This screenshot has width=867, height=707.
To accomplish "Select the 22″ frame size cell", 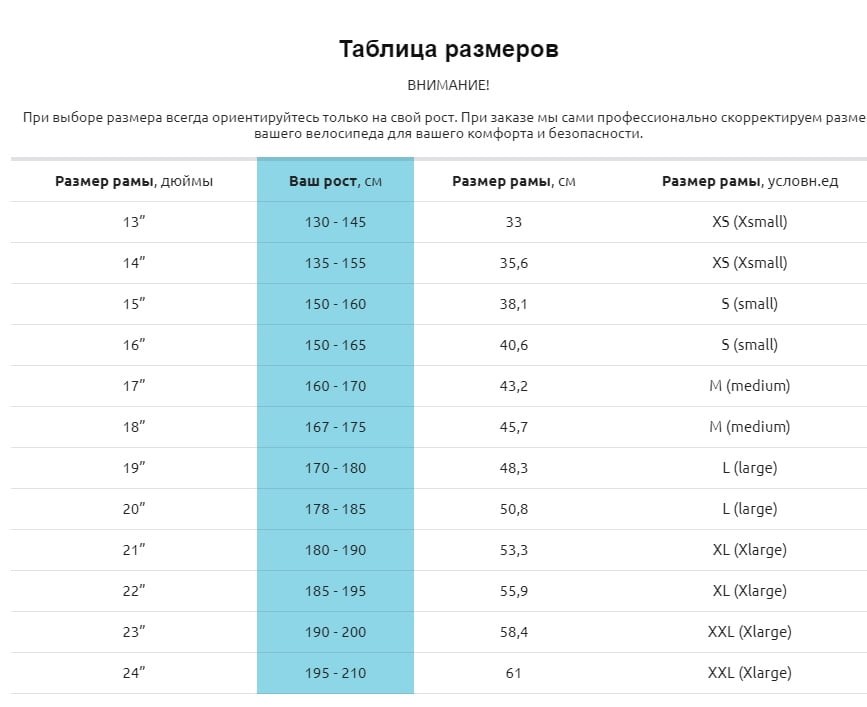I will [x=134, y=591].
